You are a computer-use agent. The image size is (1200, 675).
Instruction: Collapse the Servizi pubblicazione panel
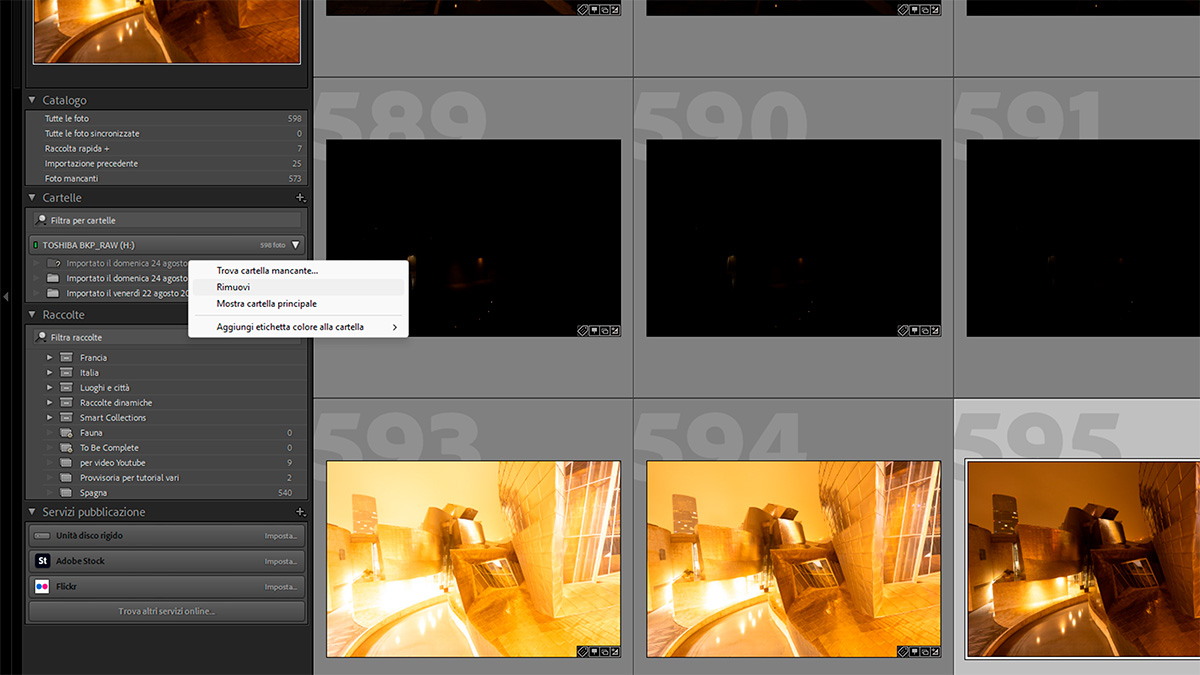[x=32, y=512]
